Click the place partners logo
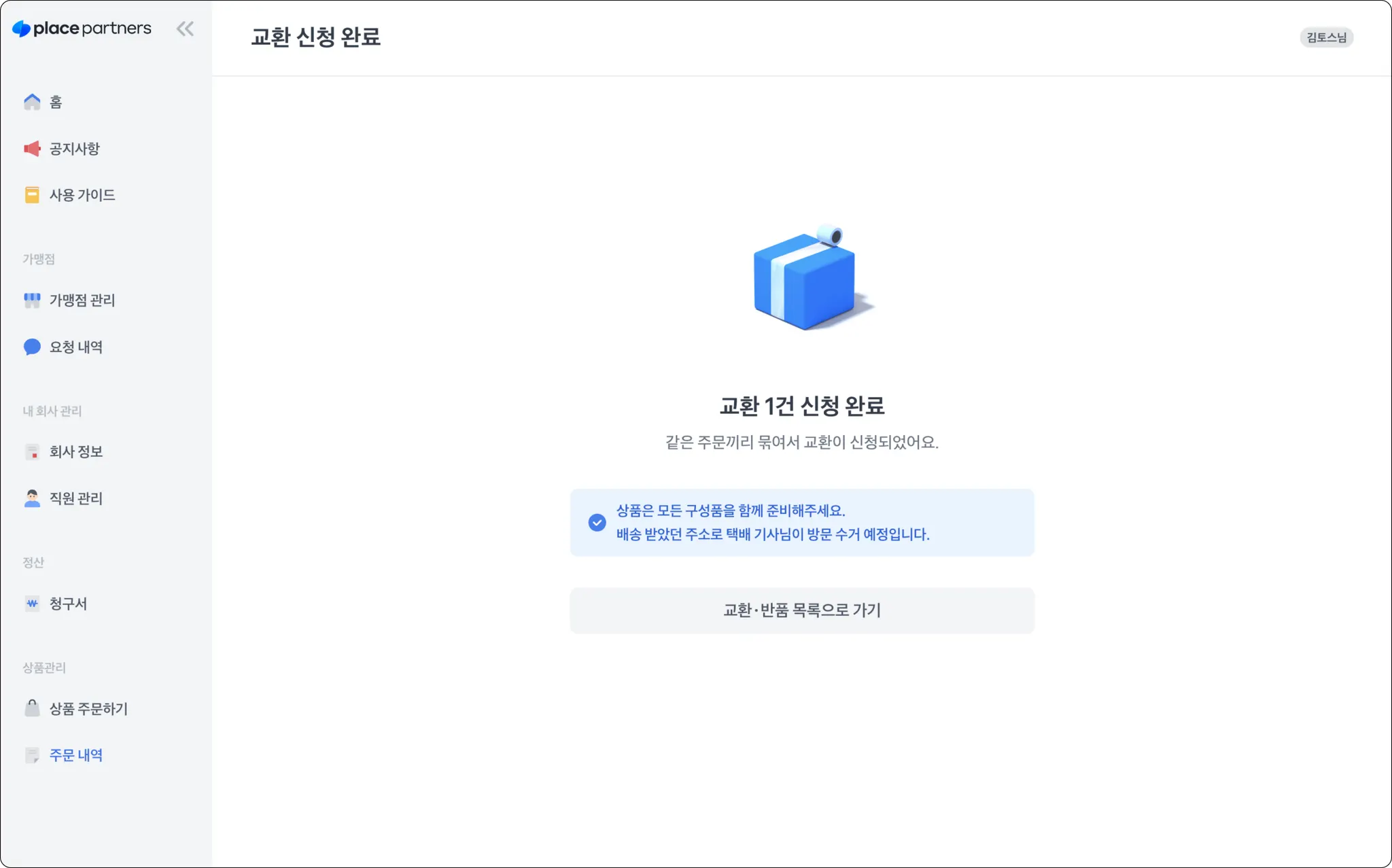 [82, 29]
